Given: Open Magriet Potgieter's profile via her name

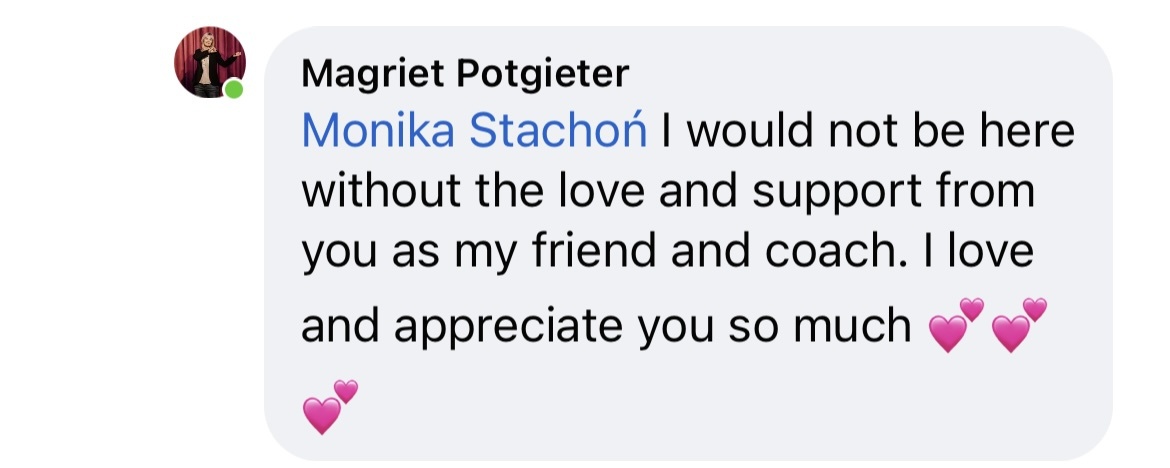Looking at the screenshot, I should [465, 73].
